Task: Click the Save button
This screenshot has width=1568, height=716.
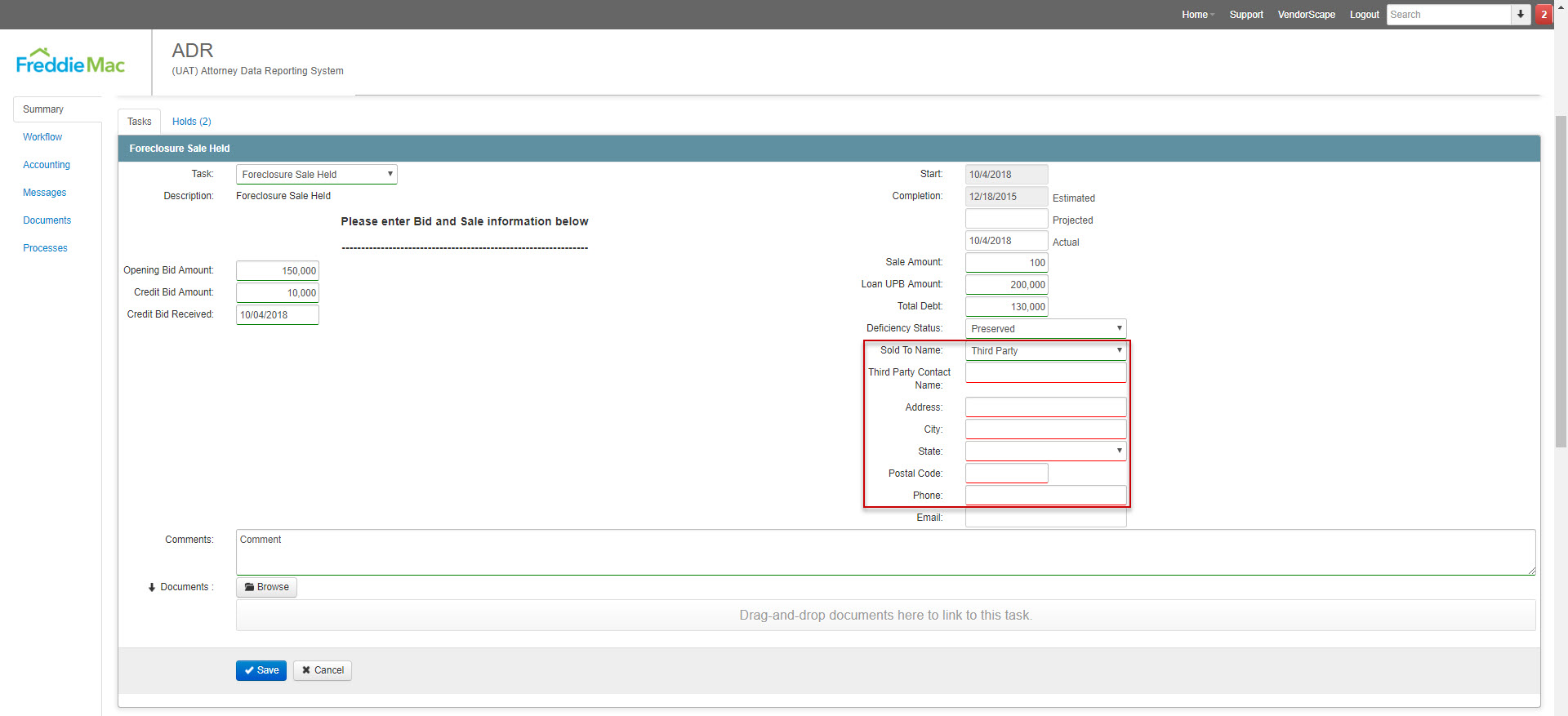Action: (261, 670)
